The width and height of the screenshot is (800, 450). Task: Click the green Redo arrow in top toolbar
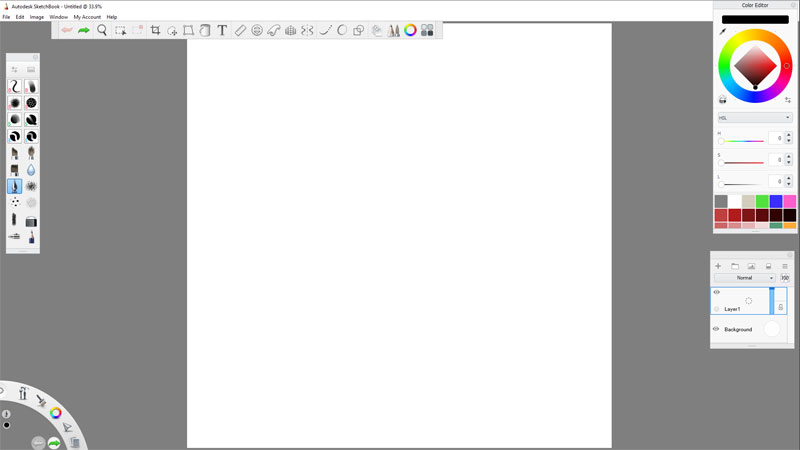84,30
